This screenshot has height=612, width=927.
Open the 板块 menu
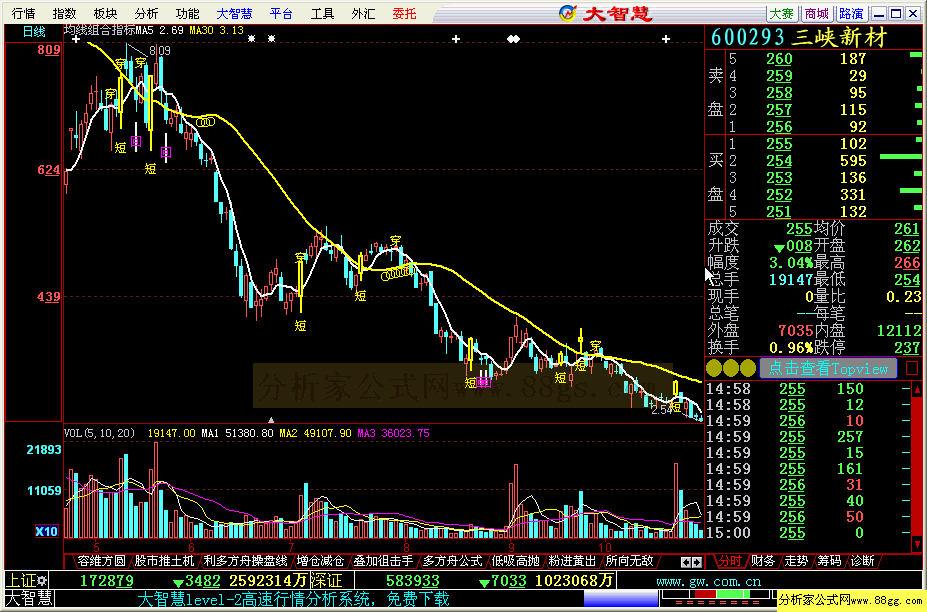click(105, 13)
